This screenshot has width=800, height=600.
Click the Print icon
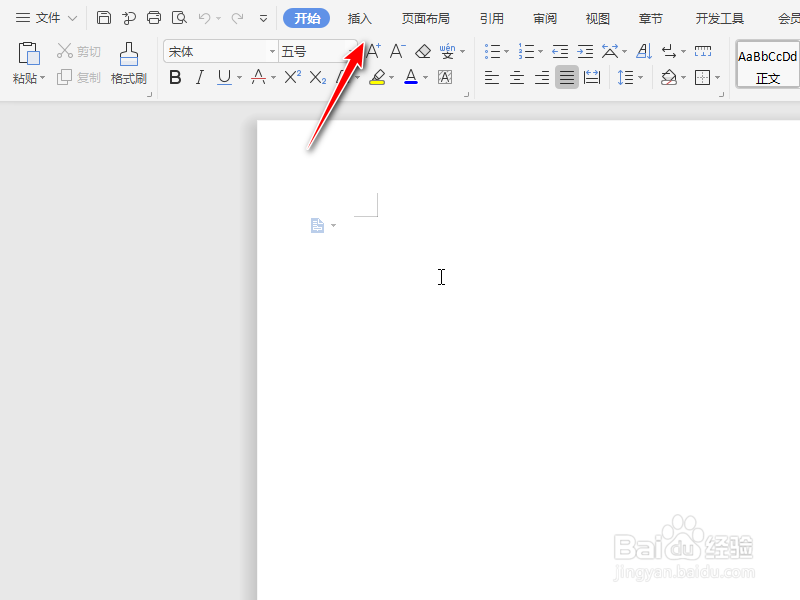(154, 18)
